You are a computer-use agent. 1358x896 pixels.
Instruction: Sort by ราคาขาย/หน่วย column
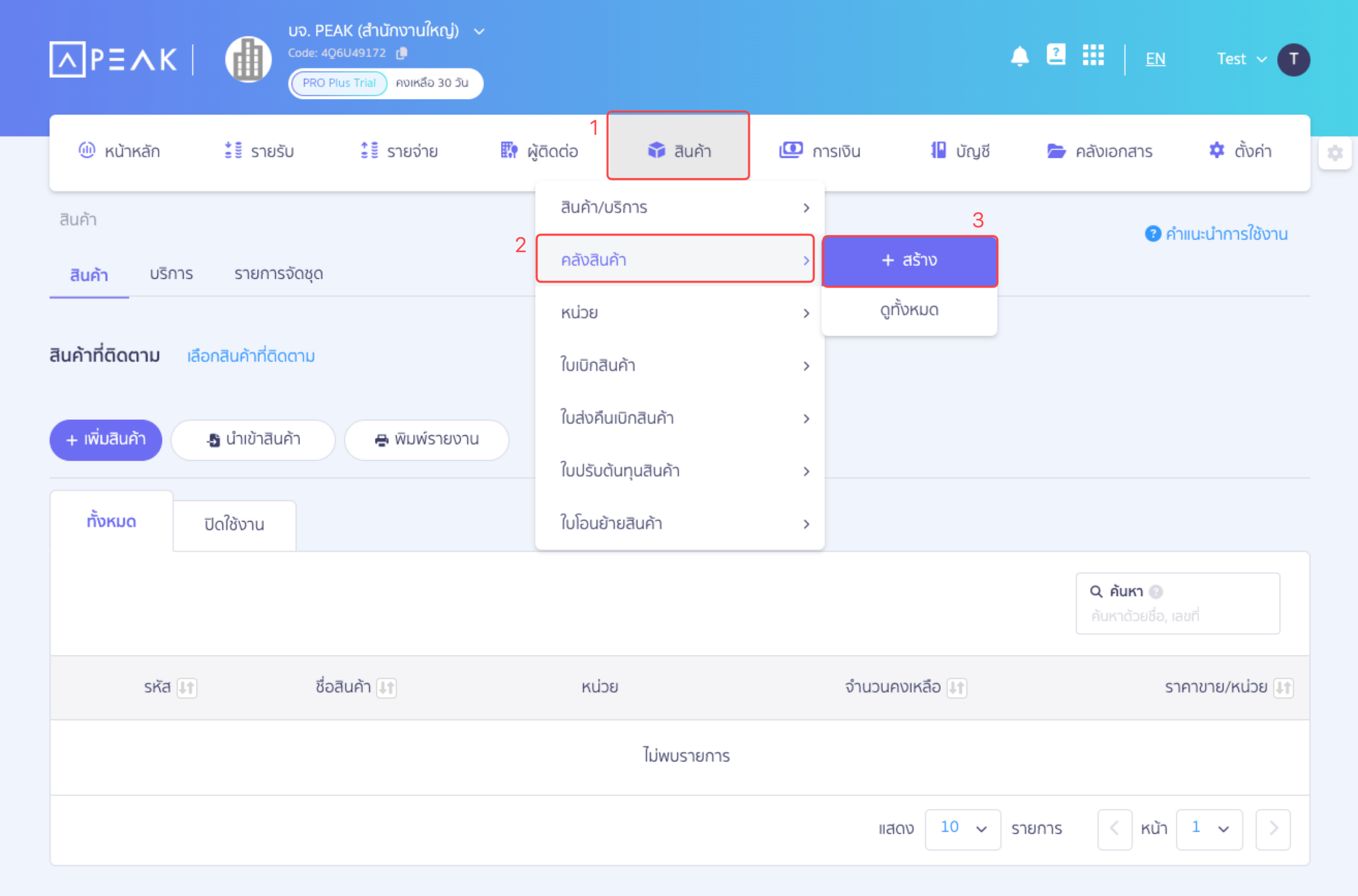[x=1283, y=688]
